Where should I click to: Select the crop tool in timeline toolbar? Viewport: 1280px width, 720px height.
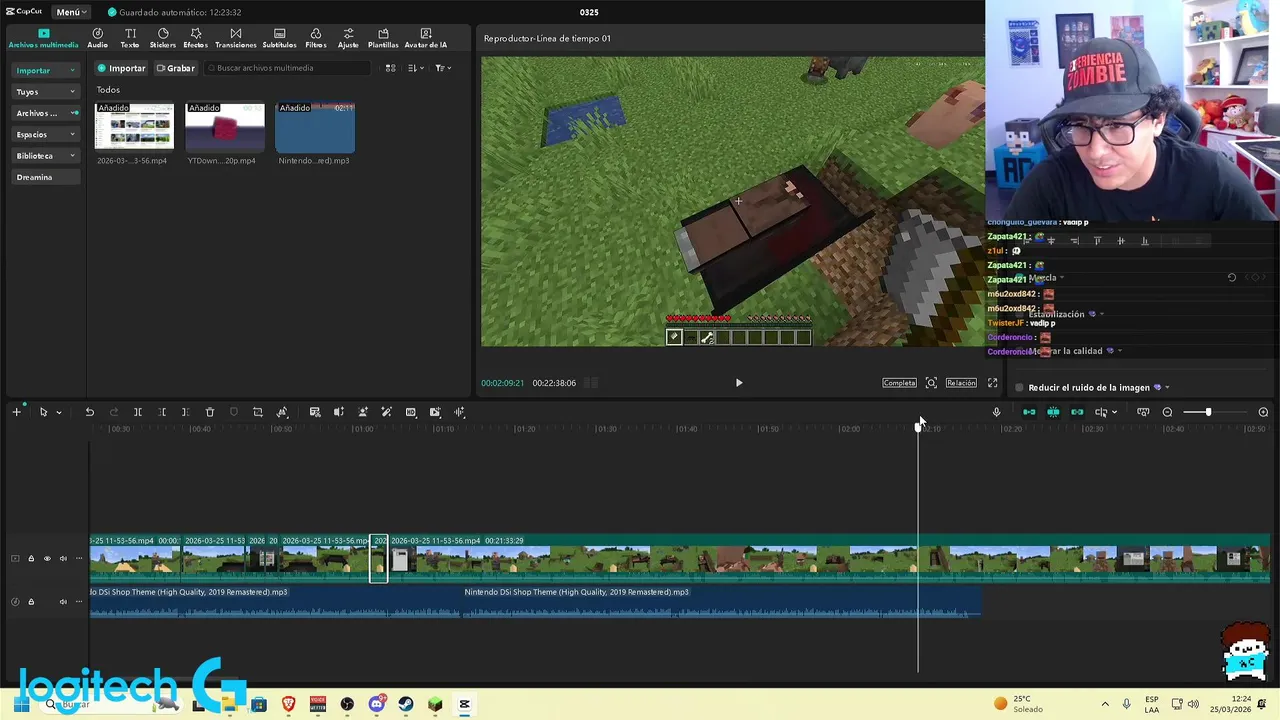click(258, 412)
